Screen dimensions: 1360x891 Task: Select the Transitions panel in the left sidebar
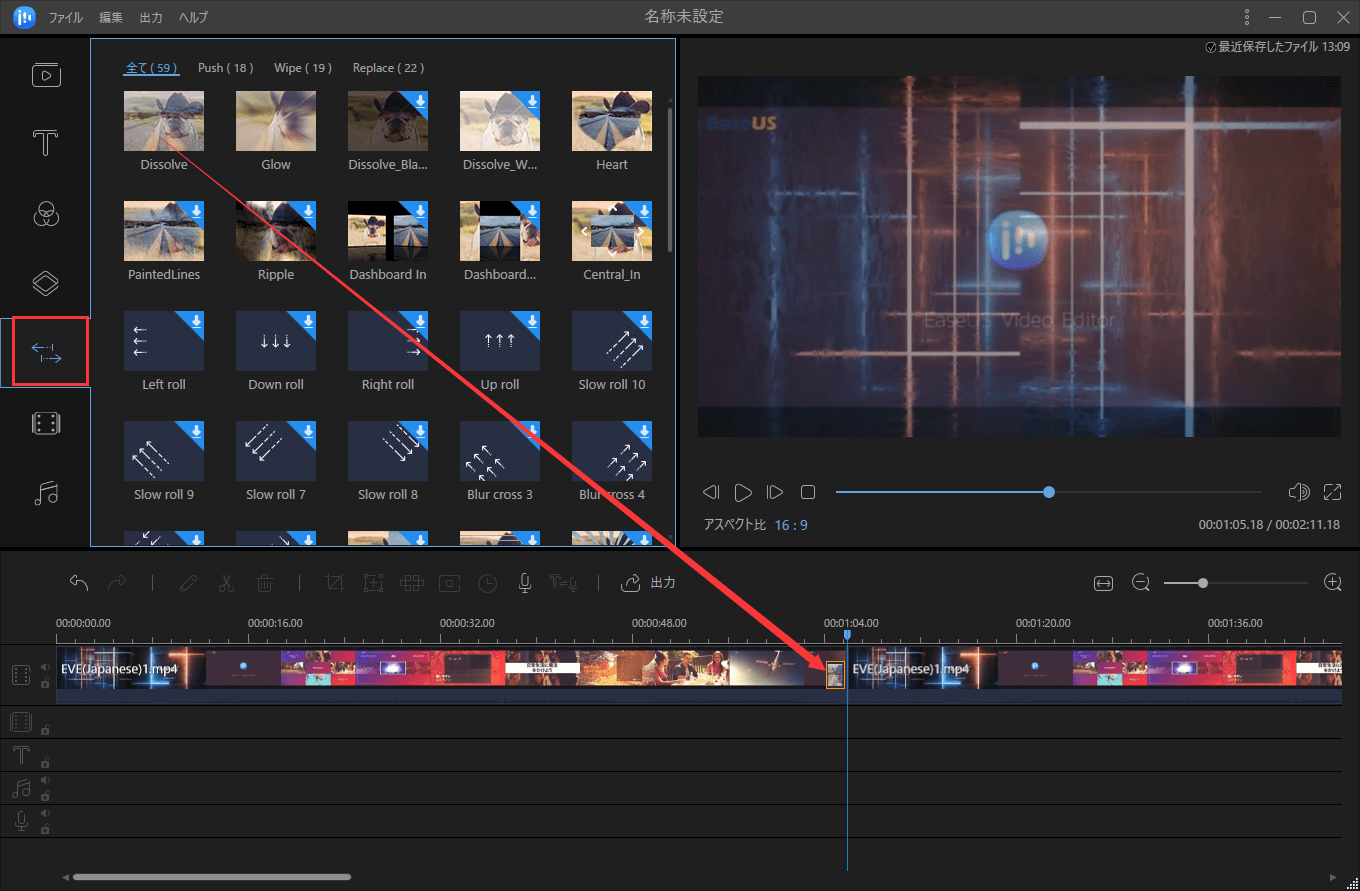[46, 350]
